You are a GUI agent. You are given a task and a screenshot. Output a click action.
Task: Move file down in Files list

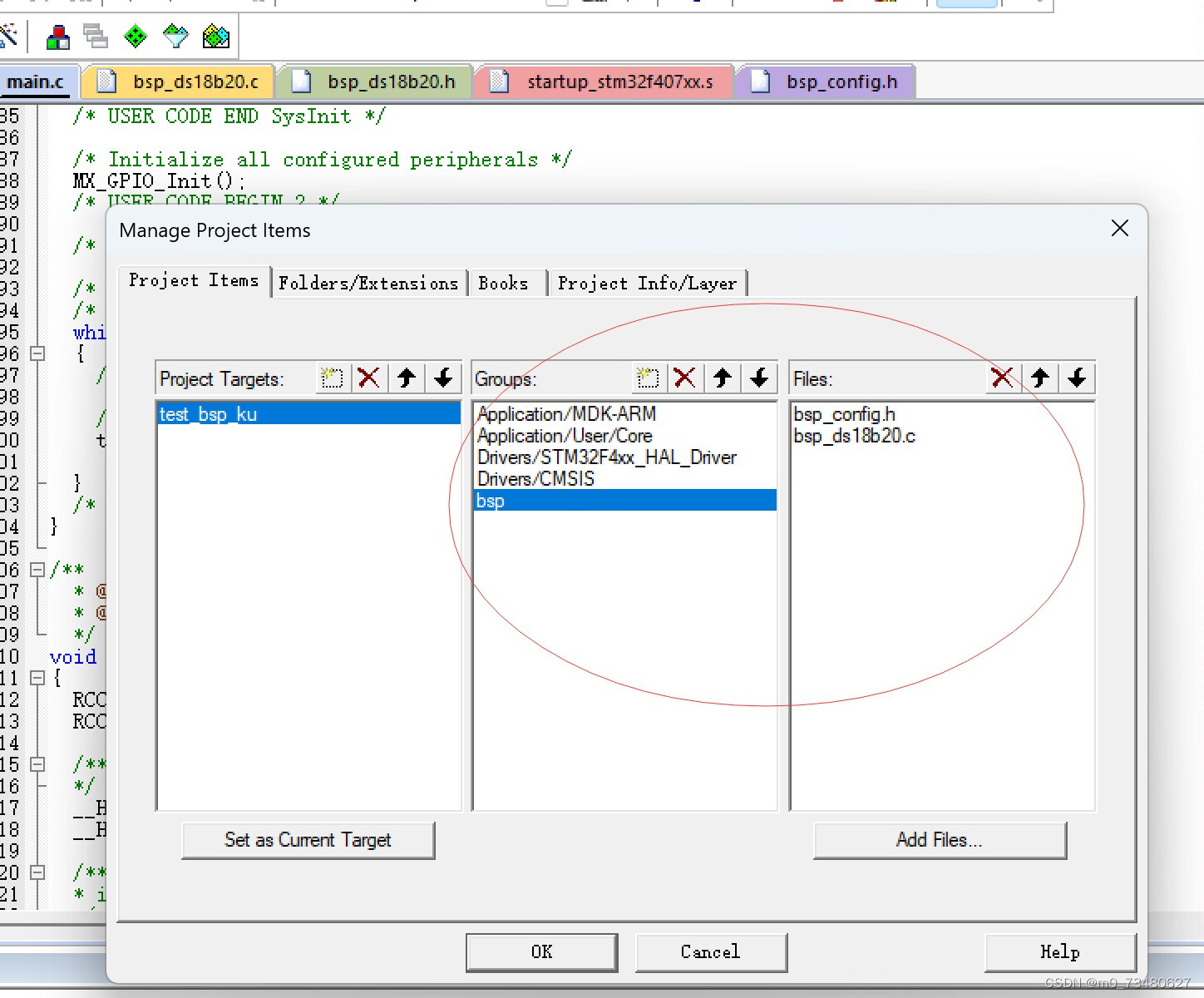click(1077, 378)
